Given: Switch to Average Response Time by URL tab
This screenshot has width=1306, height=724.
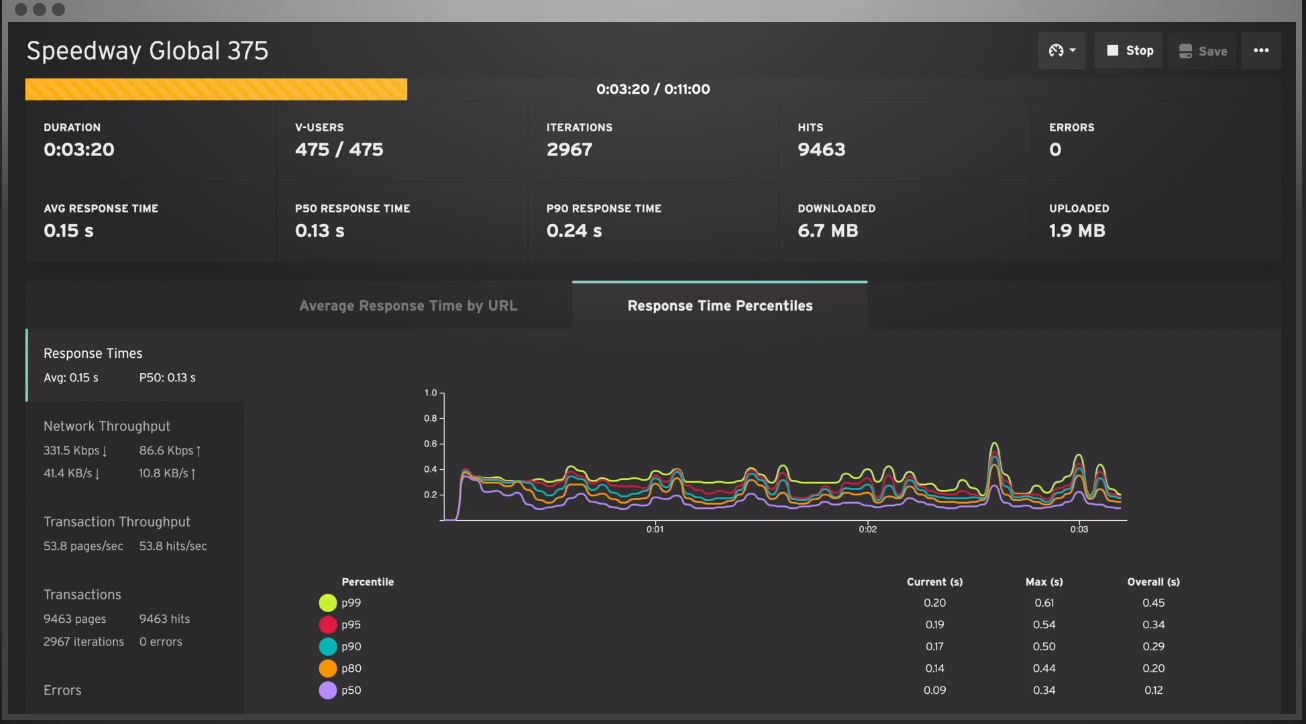Looking at the screenshot, I should pos(408,306).
